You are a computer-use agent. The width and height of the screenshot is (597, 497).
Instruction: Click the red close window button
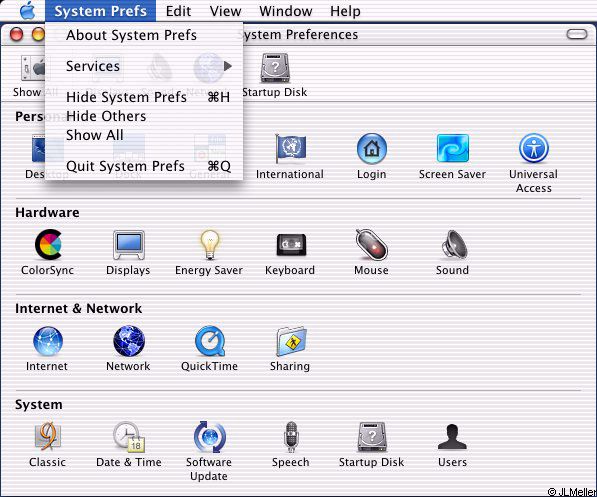(16, 34)
